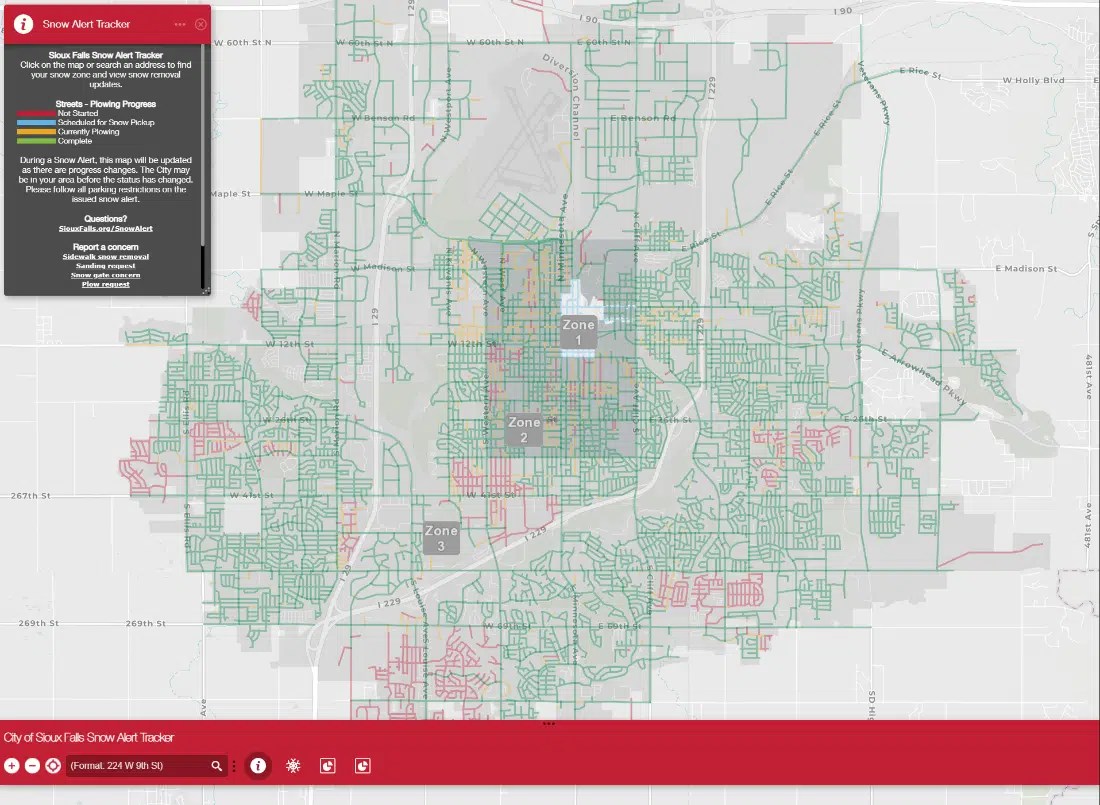Click the info icon on the panel header

coord(22,24)
